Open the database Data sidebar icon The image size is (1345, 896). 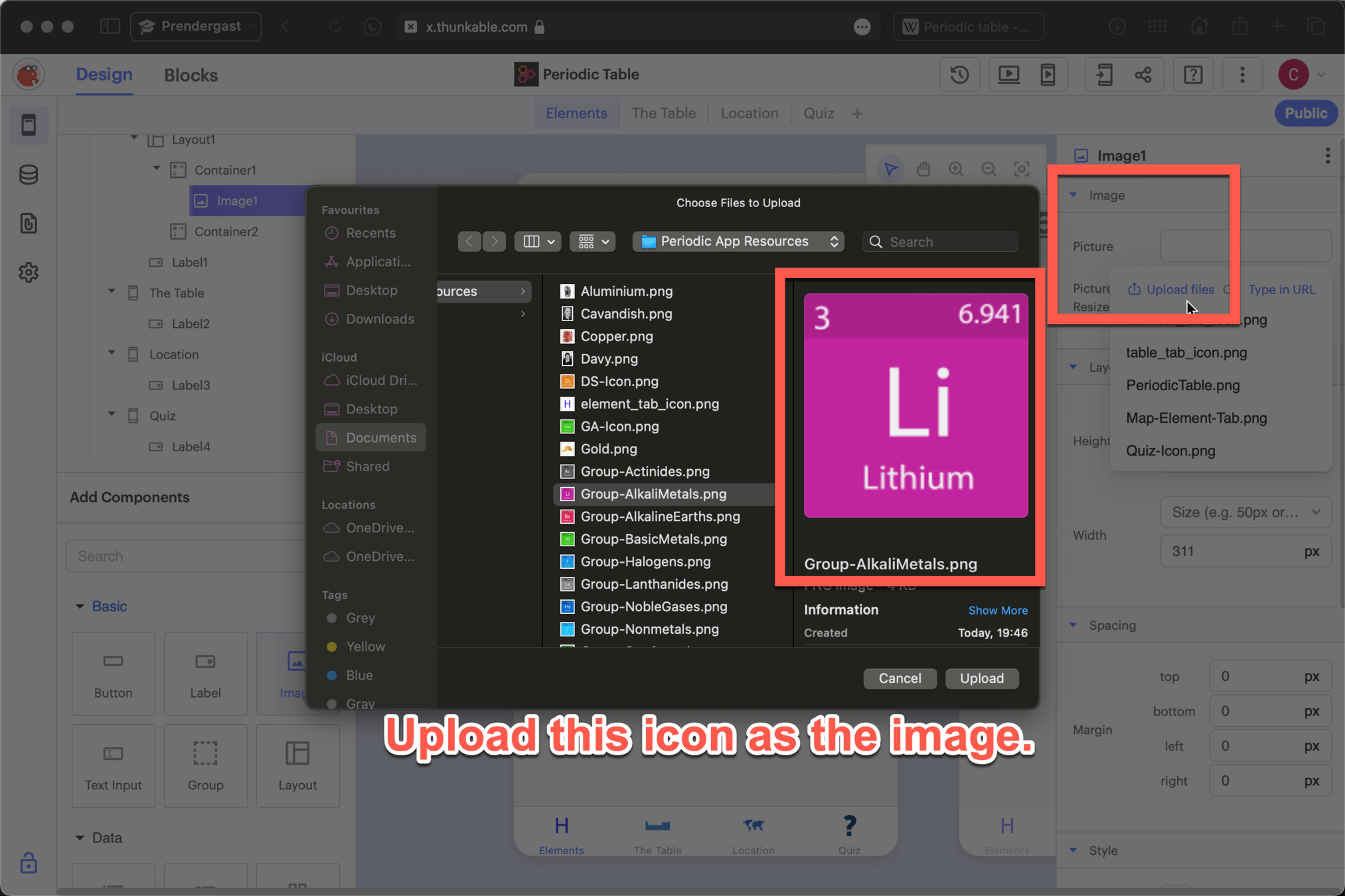pyautogui.click(x=29, y=175)
